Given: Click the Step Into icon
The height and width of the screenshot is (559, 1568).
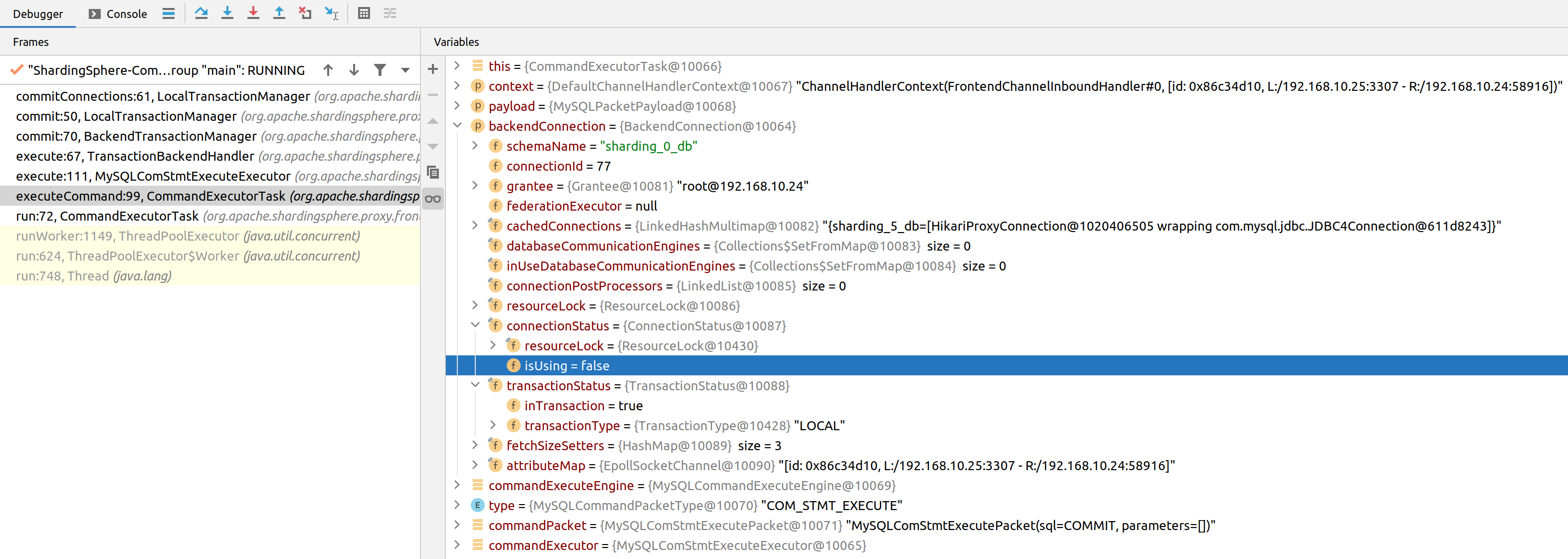Looking at the screenshot, I should (227, 13).
